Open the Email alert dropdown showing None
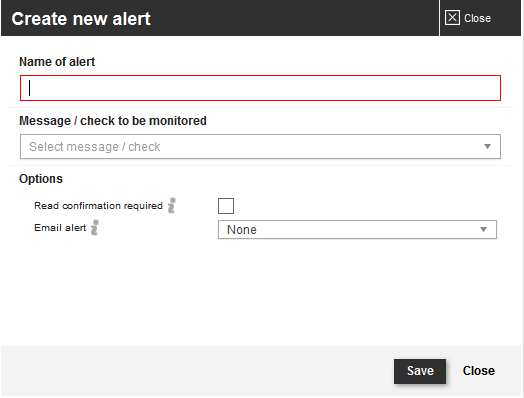 (x=357, y=230)
